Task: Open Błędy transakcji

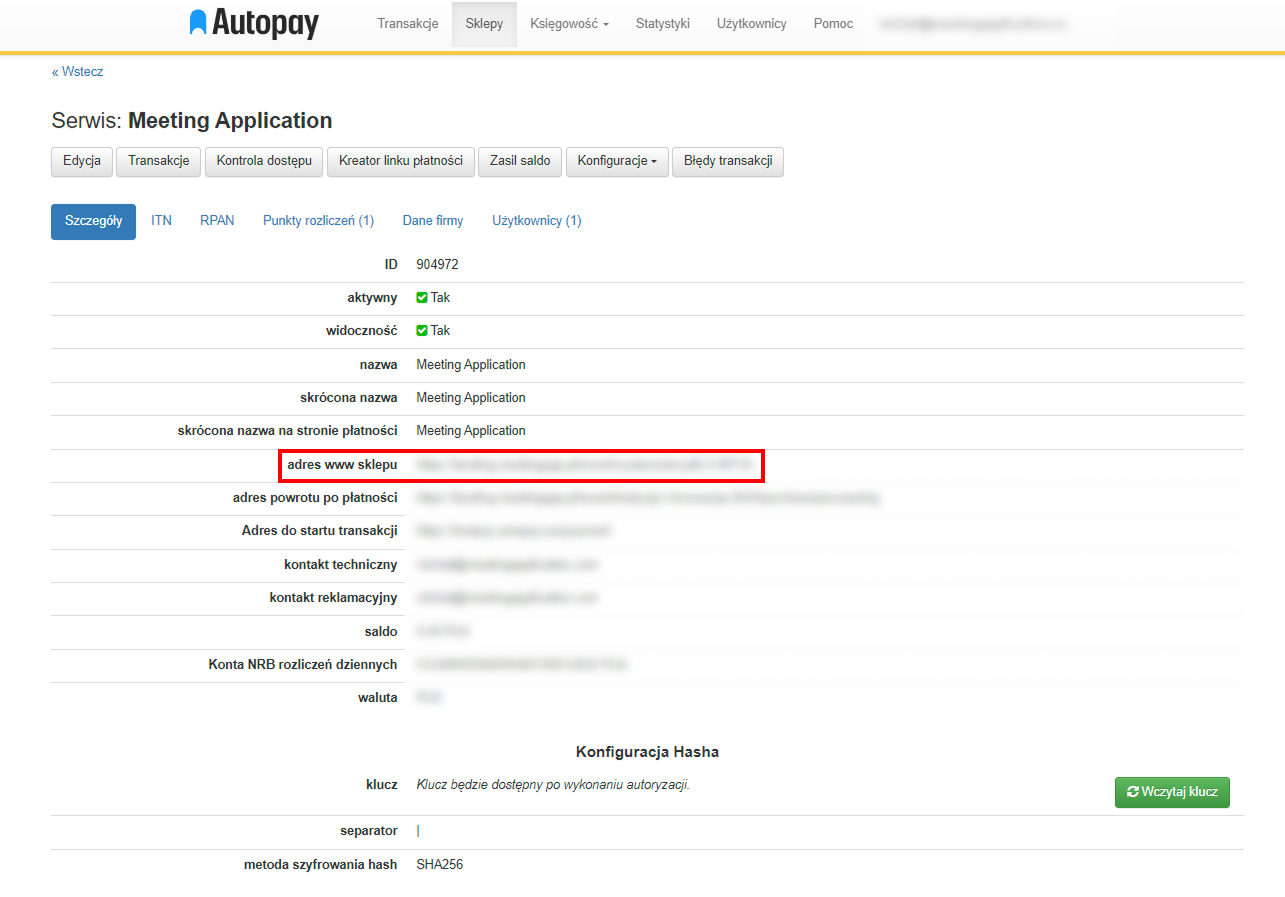Action: [x=728, y=161]
